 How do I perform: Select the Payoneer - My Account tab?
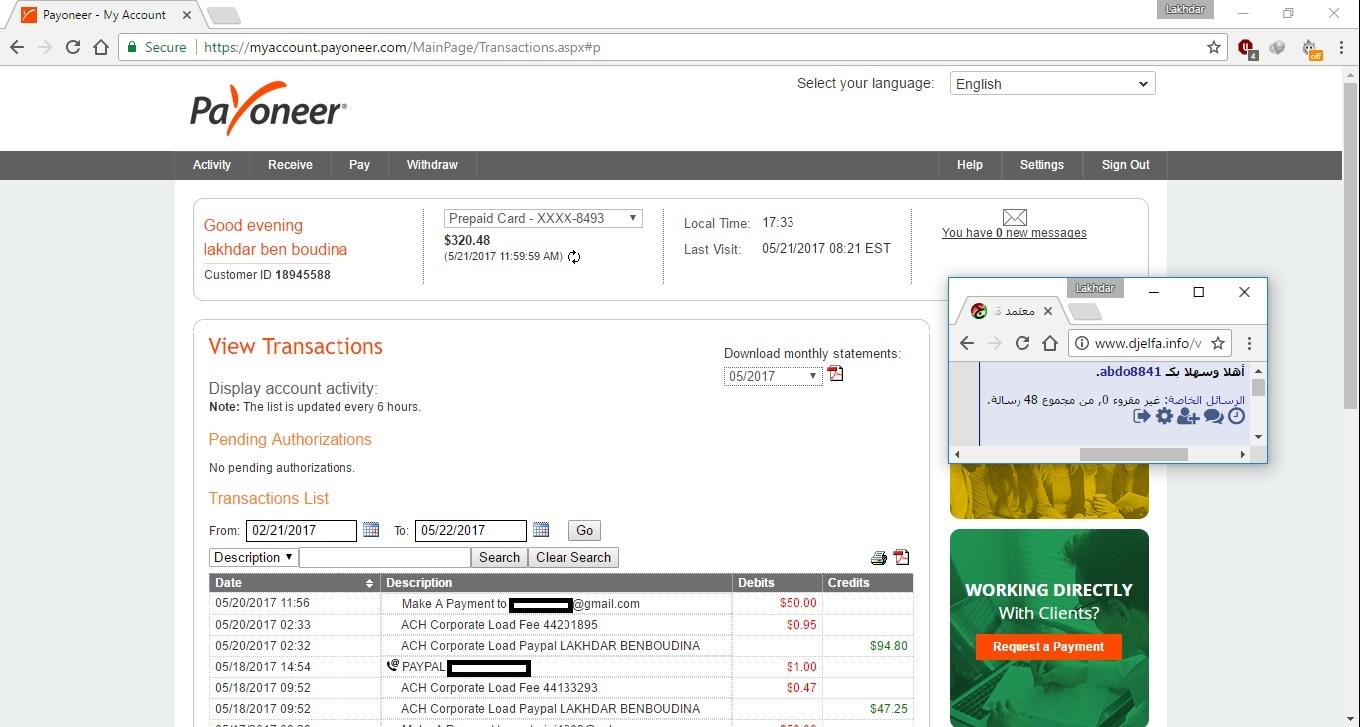pyautogui.click(x=105, y=15)
